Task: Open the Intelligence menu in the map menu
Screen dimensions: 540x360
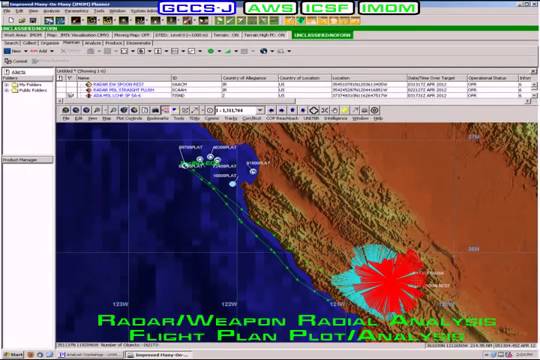Action: [x=335, y=118]
